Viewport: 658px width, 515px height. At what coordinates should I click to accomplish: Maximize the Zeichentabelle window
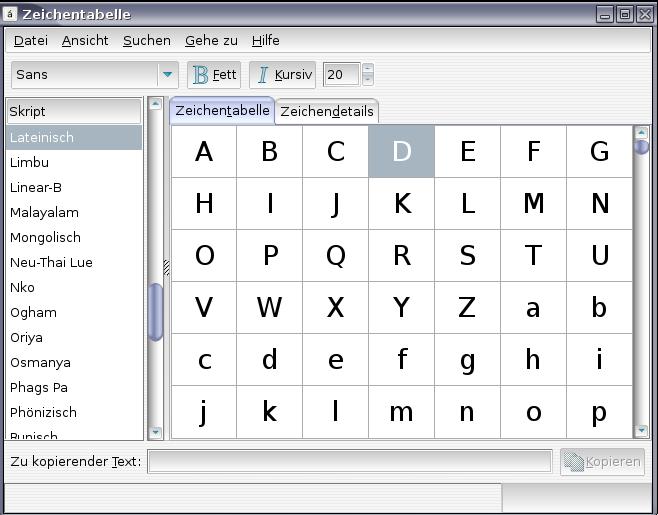(x=625, y=14)
